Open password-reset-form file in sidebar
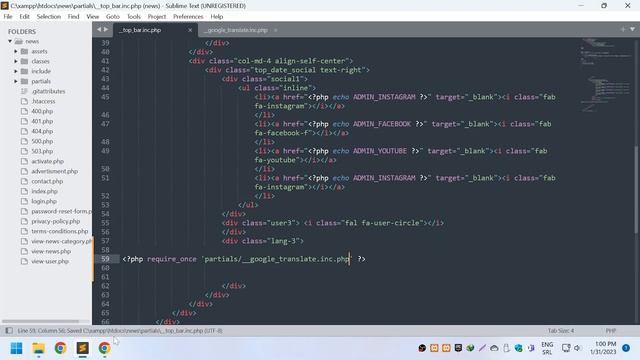The width and height of the screenshot is (640, 360). tap(61, 211)
